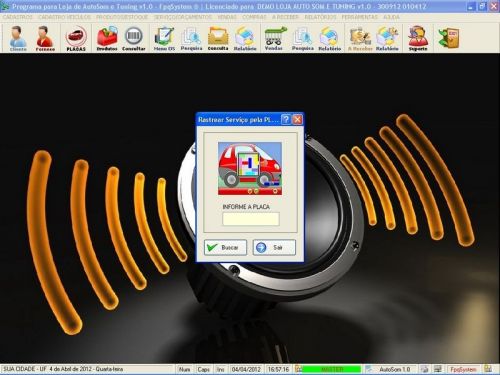Open the PRODUTOS/ESTOQUE menu
500x375 pixels.
[x=122, y=17]
